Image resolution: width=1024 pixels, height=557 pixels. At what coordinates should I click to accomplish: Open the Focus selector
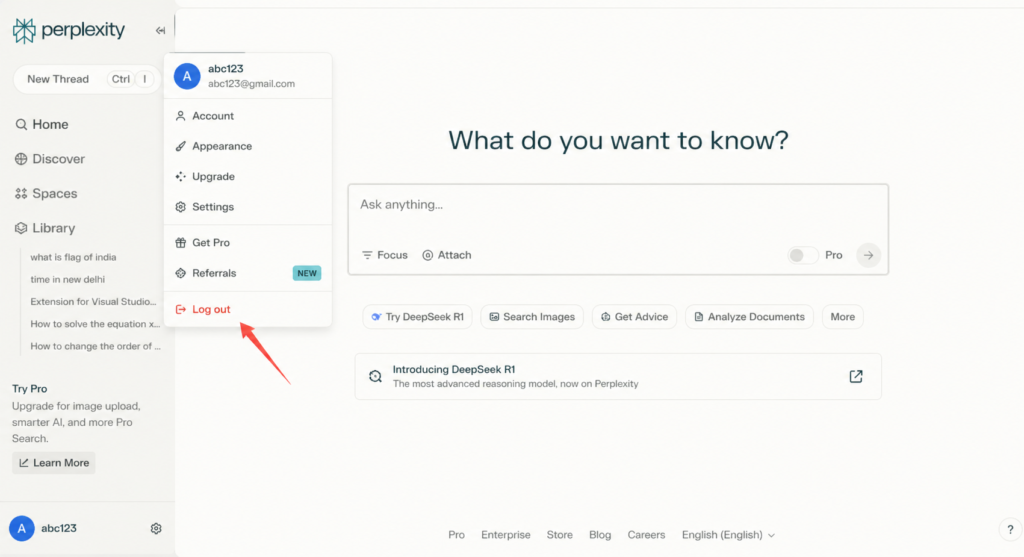[385, 255]
